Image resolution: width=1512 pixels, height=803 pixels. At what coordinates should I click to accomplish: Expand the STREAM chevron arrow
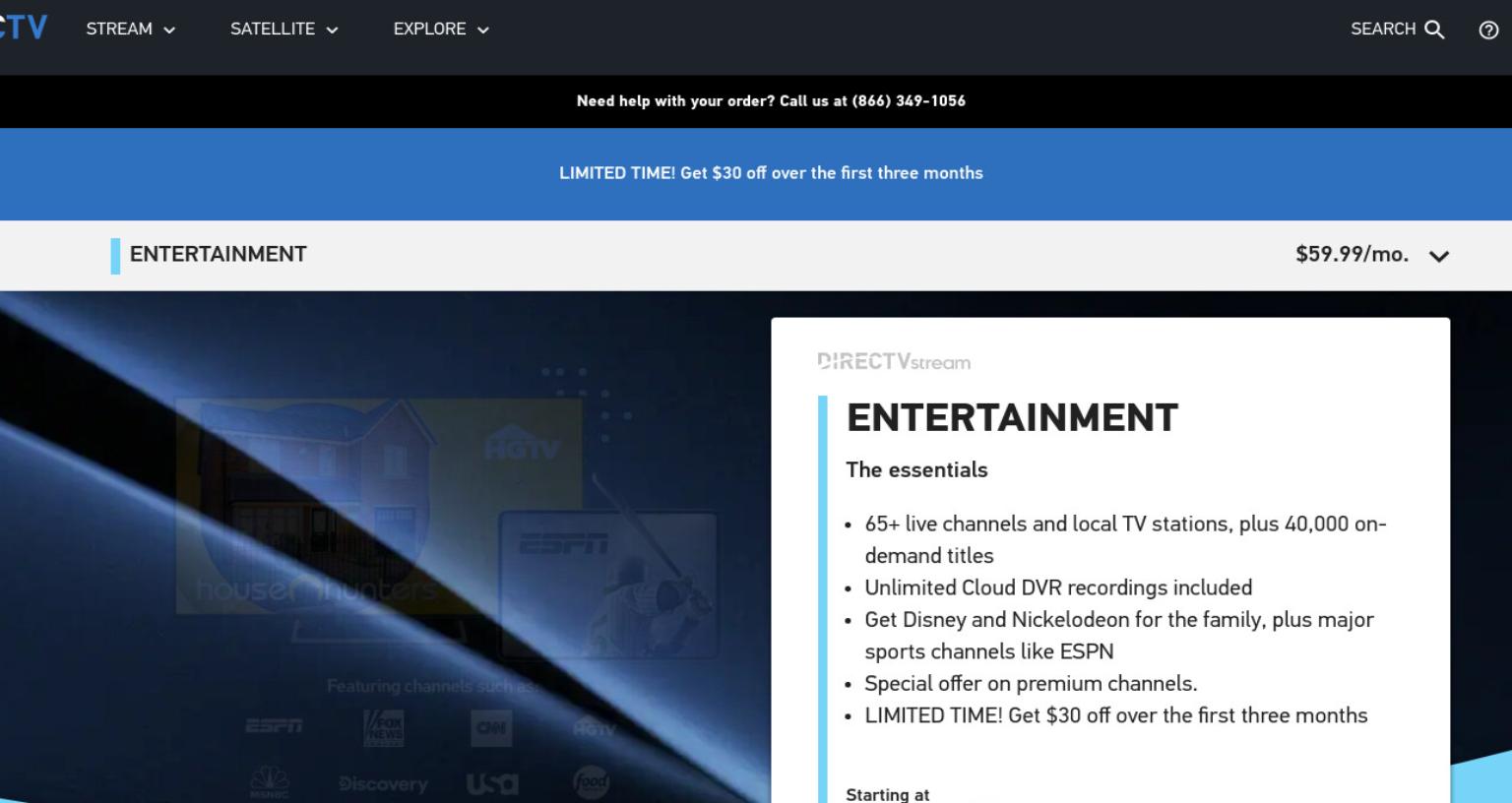[169, 31]
